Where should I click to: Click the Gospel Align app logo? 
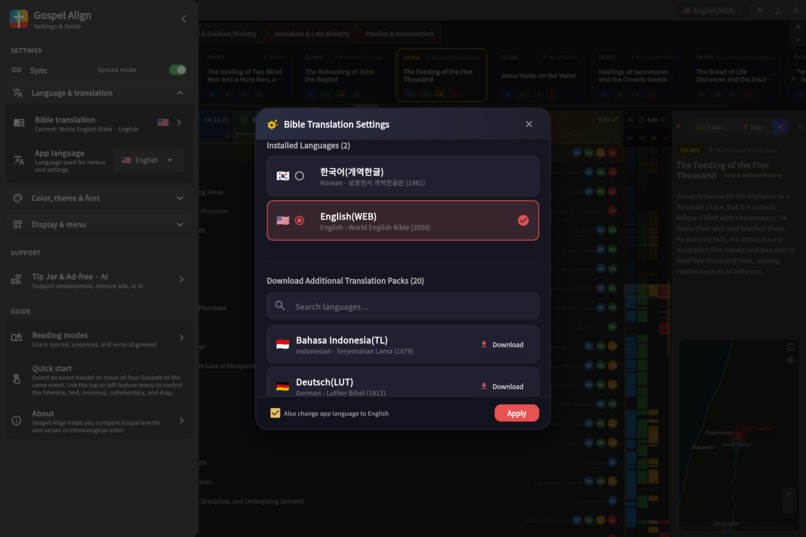(x=19, y=19)
